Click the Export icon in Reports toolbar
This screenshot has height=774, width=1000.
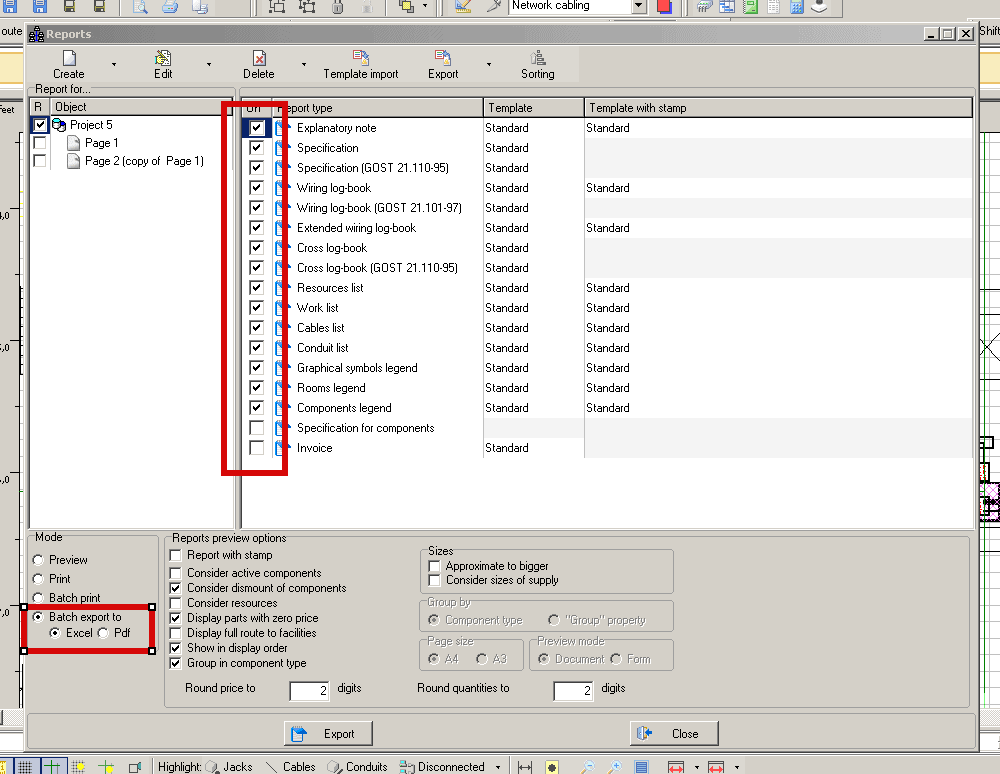point(443,59)
